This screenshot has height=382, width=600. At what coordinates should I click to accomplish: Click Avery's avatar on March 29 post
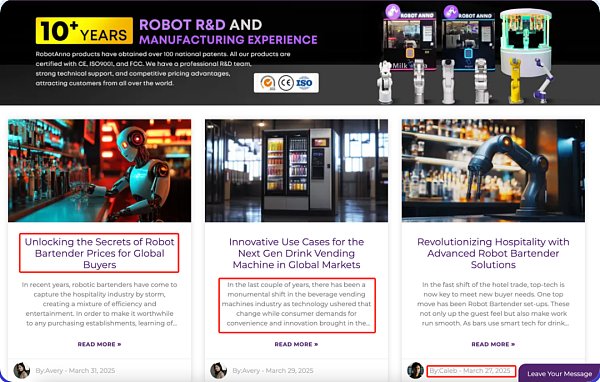coord(218,371)
